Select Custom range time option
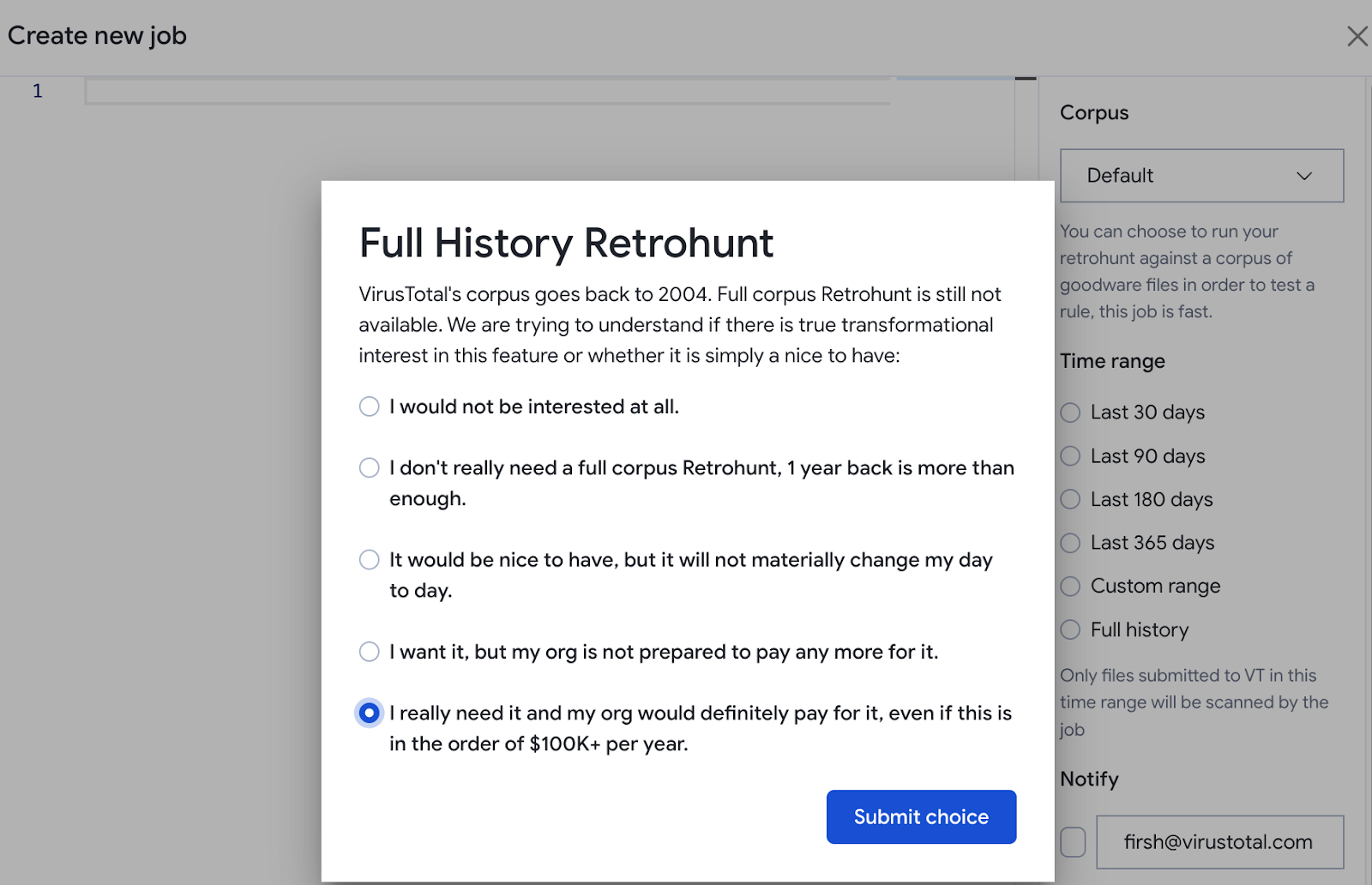Screen dimensions: 1372x885 point(1070,587)
